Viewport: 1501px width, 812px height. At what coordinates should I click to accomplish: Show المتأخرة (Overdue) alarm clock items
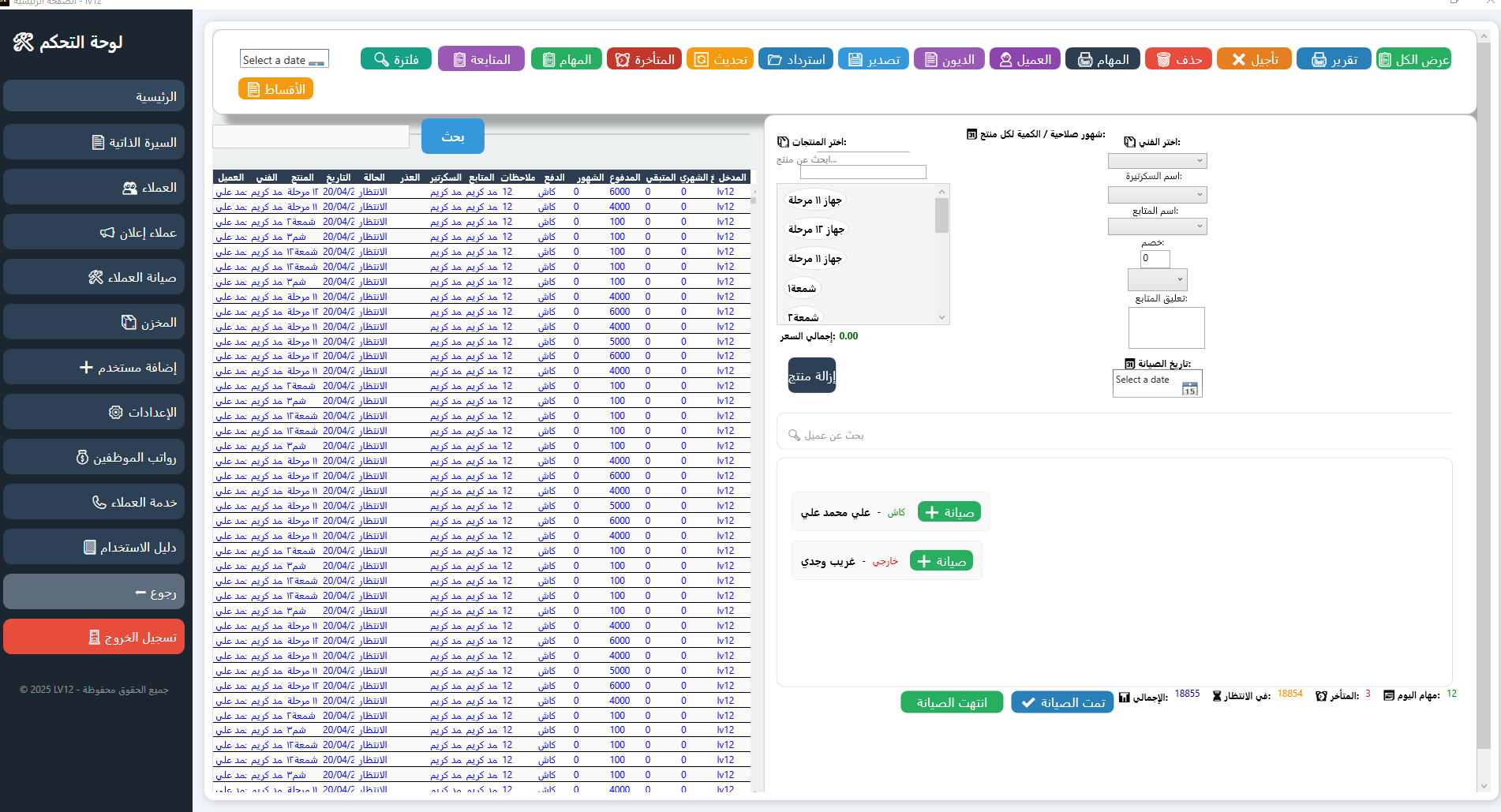[x=644, y=59]
